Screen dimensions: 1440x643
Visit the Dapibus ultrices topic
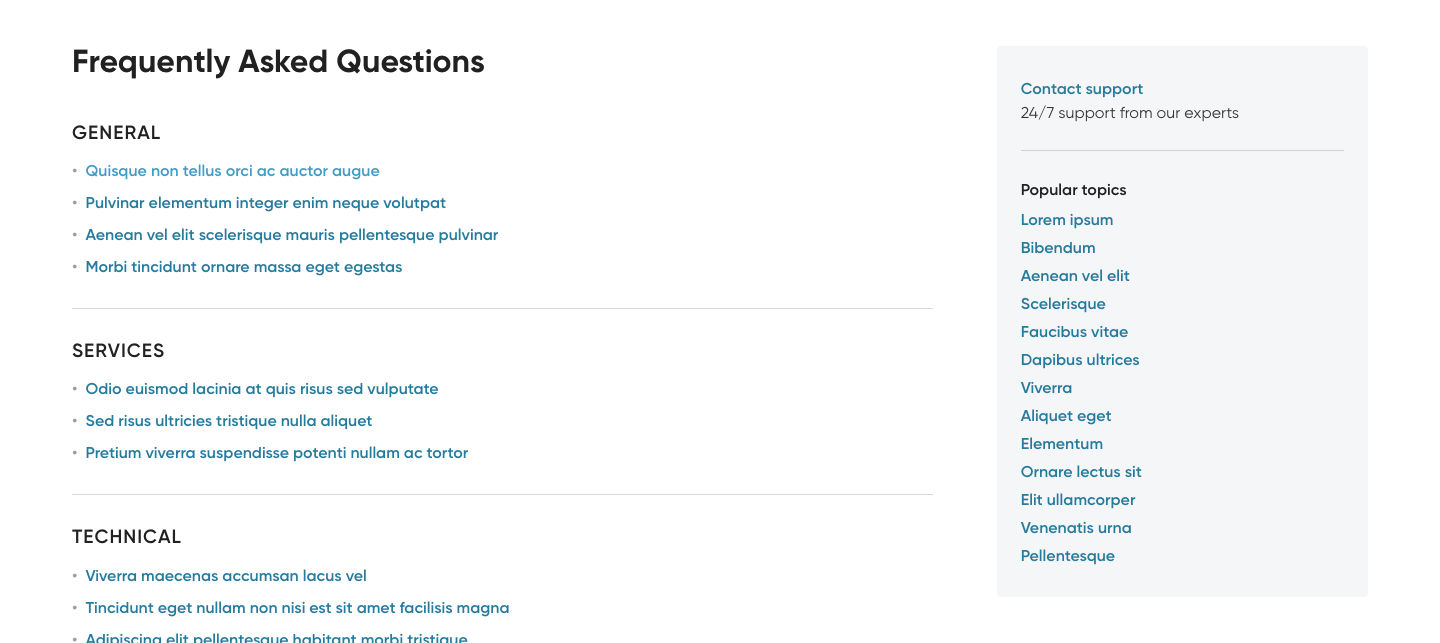1079,360
